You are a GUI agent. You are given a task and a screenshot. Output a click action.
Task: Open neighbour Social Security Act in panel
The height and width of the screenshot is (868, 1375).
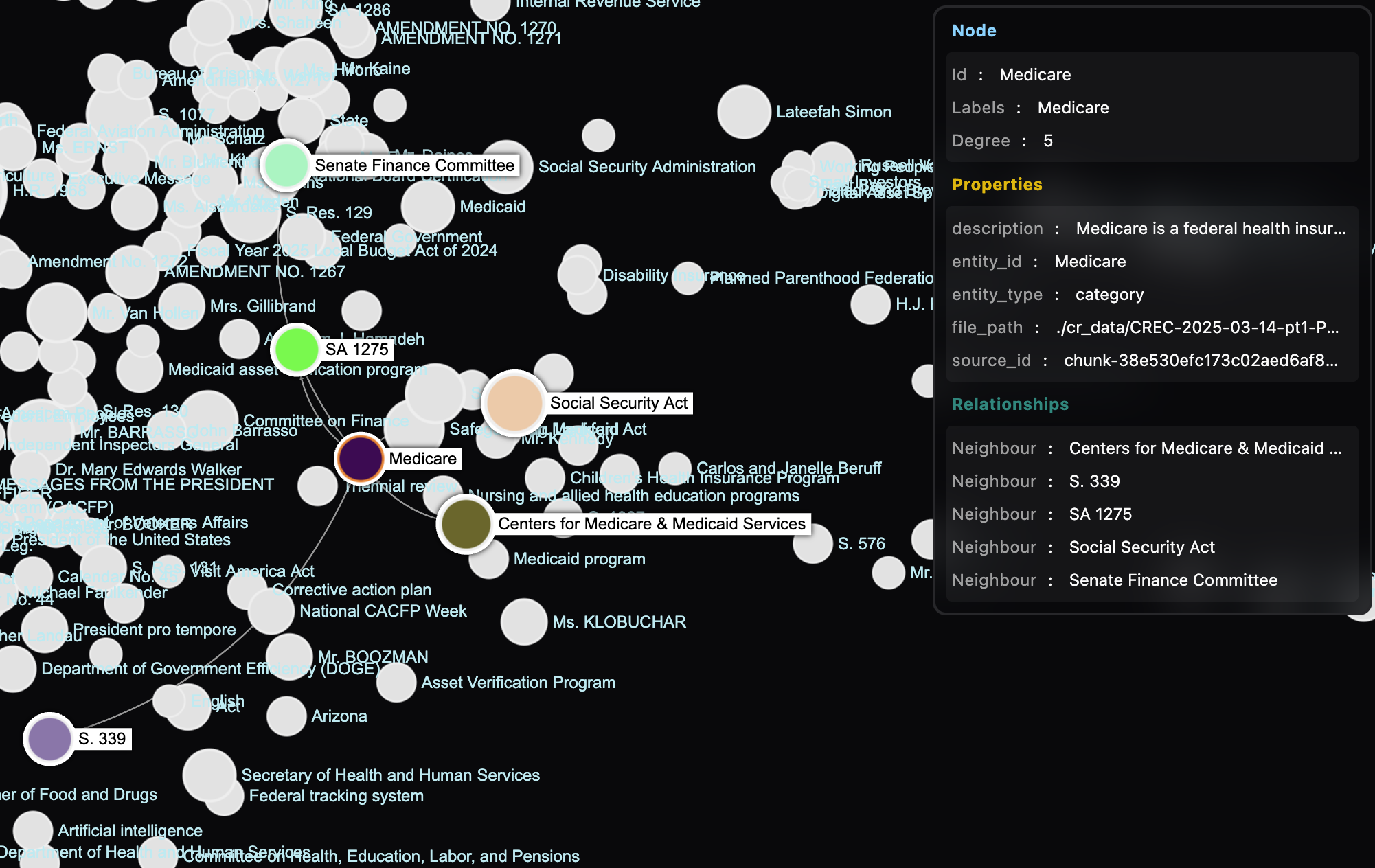tap(1141, 547)
